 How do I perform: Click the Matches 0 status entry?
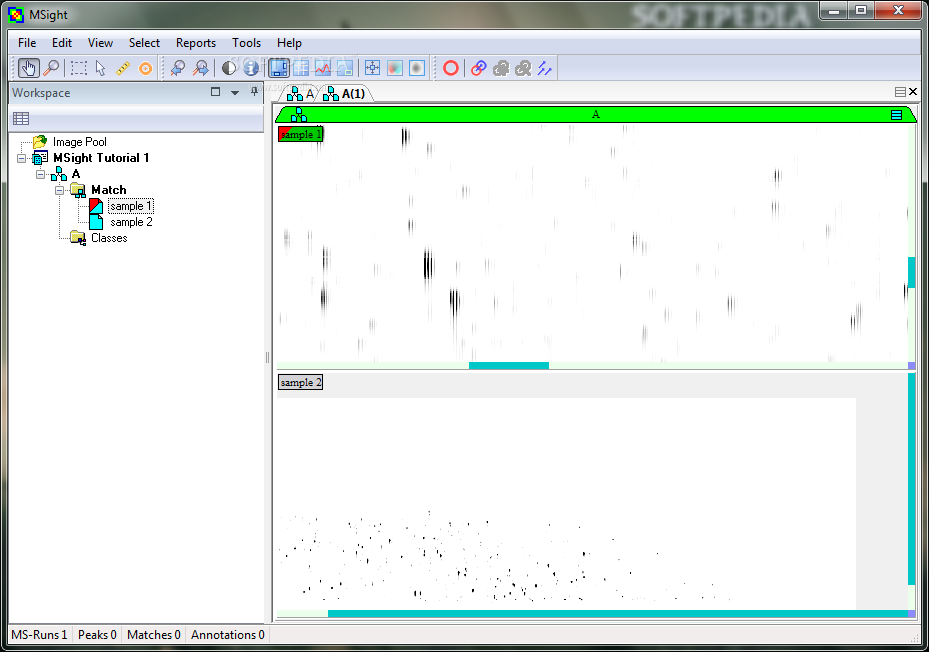pos(153,635)
